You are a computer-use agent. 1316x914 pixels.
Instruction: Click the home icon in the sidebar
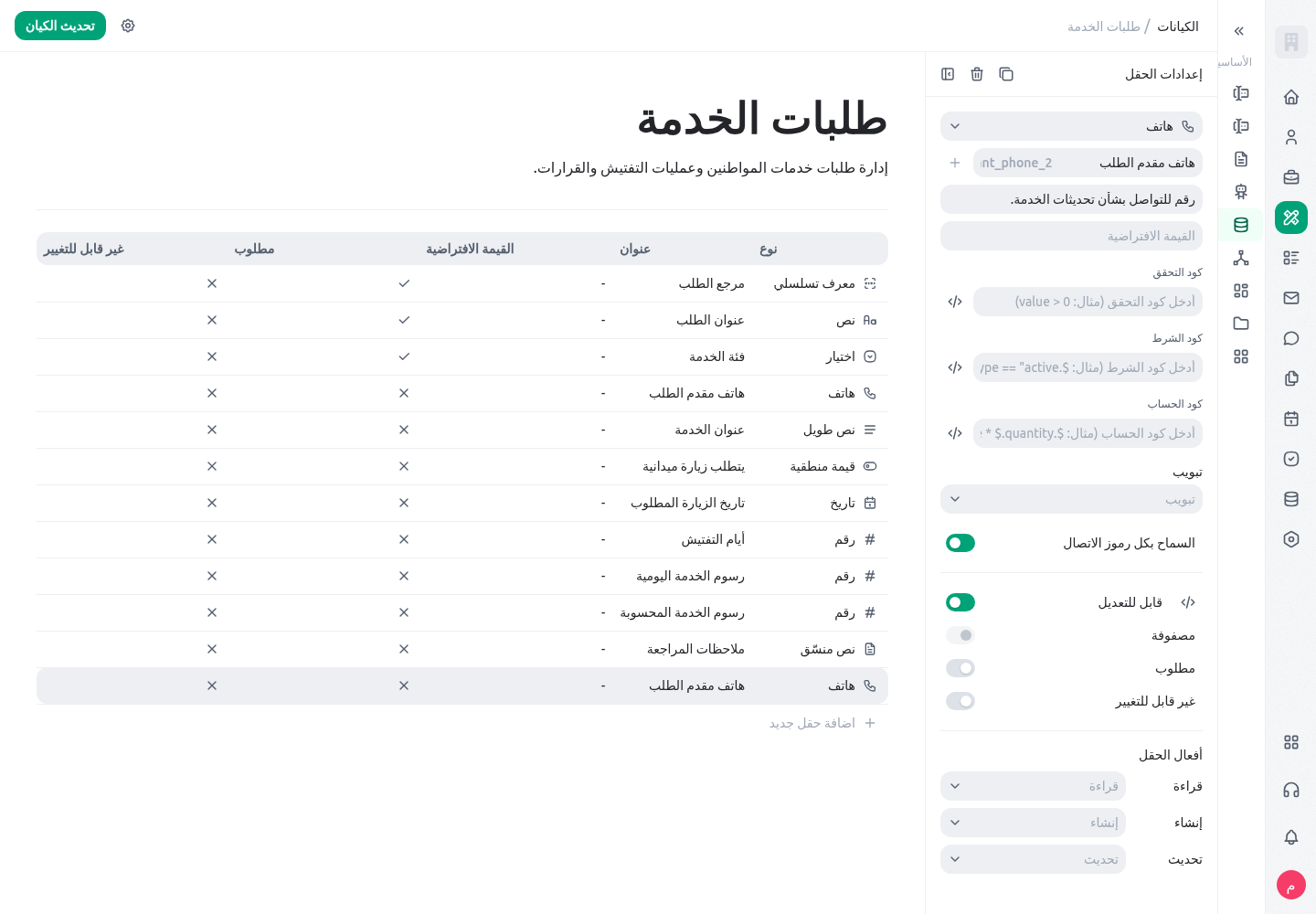click(x=1291, y=97)
